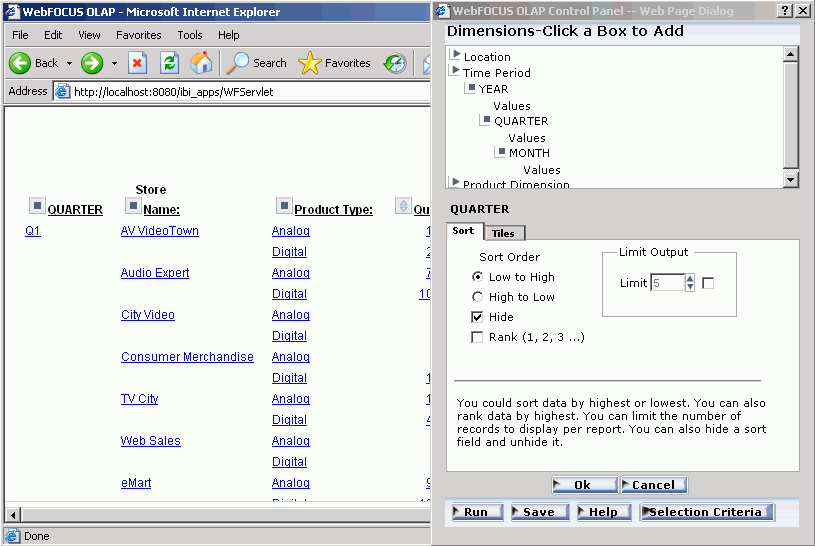Viewport: 815px width, 546px height.
Task: Click the dimensions list scroll down arrow
Action: (791, 179)
